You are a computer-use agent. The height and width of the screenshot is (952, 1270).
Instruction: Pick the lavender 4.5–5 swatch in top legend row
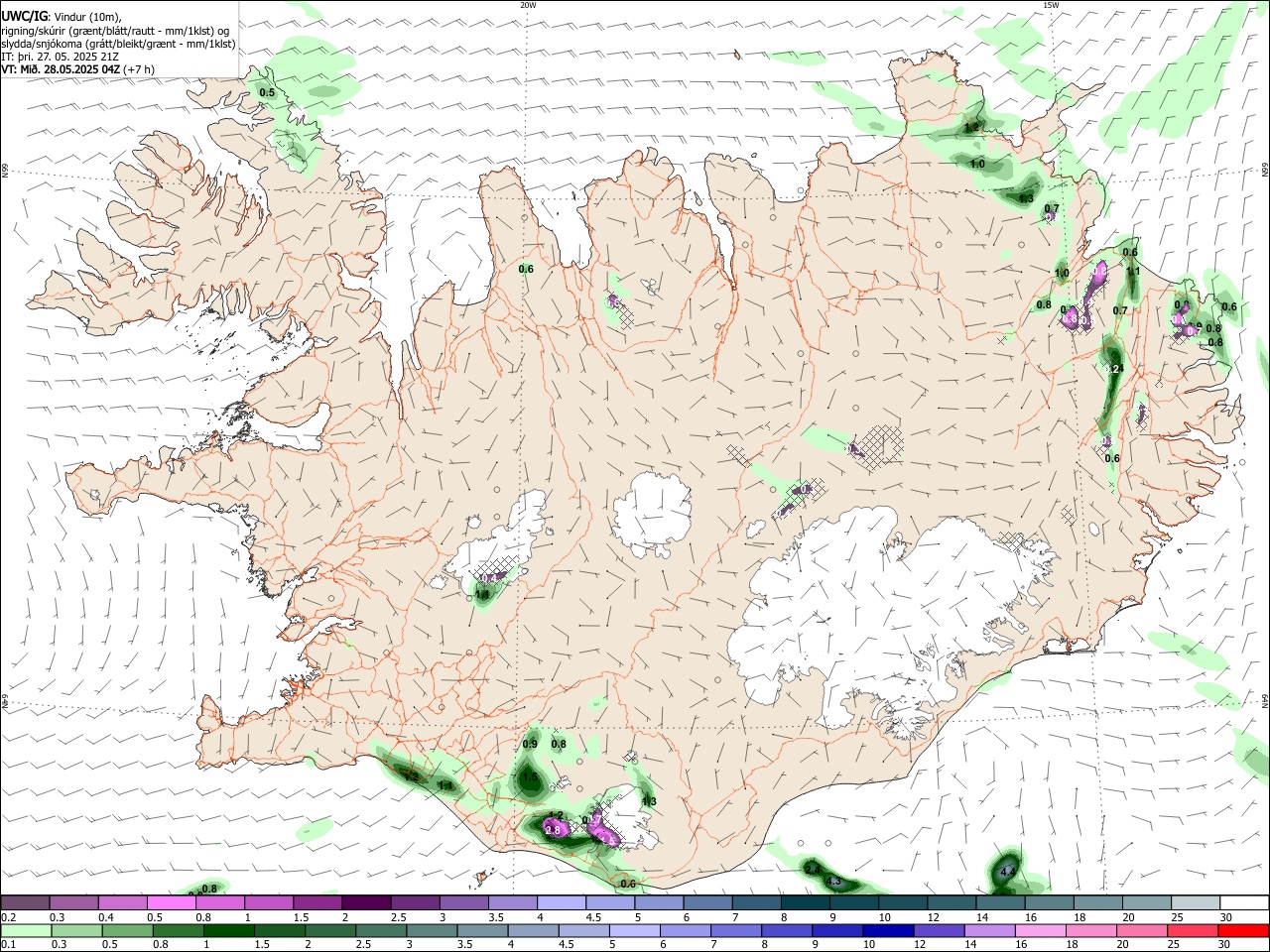click(610, 902)
